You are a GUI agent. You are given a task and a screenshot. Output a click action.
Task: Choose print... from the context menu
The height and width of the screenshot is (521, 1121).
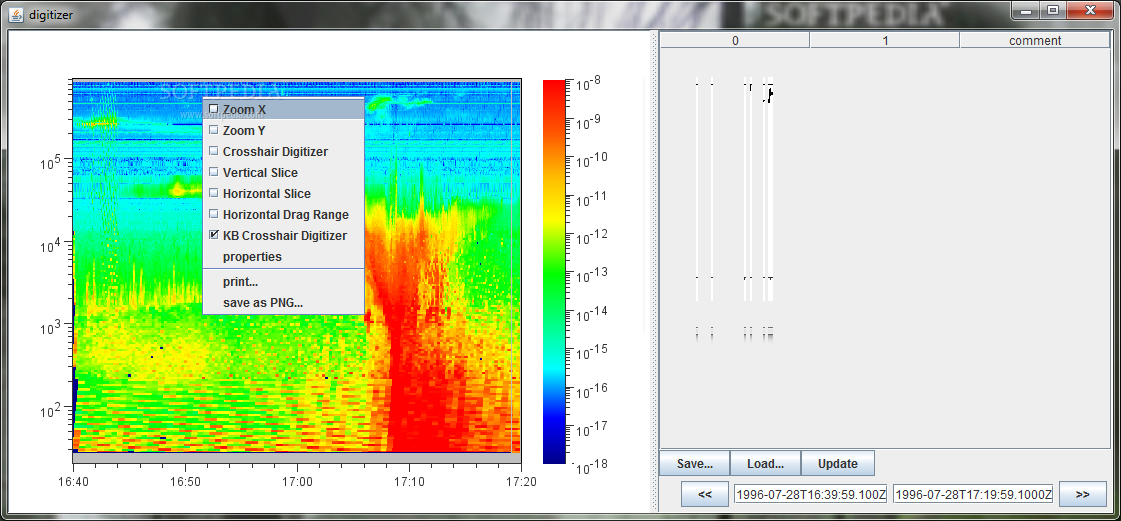[x=284, y=282]
